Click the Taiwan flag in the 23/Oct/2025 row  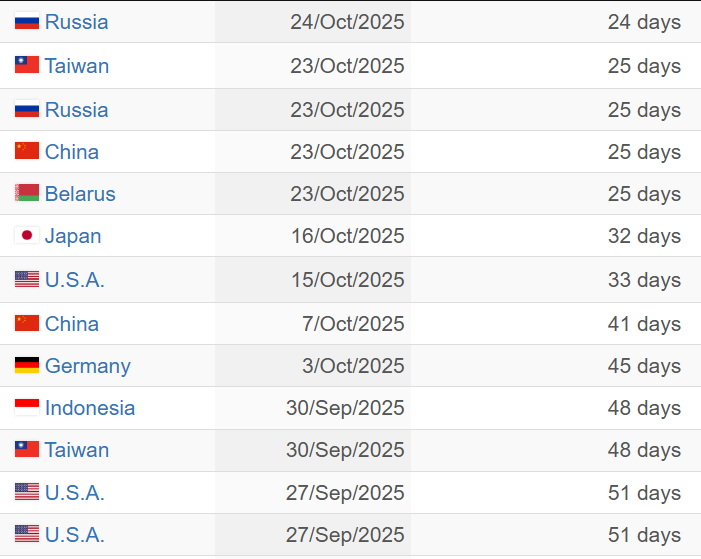[x=27, y=66]
